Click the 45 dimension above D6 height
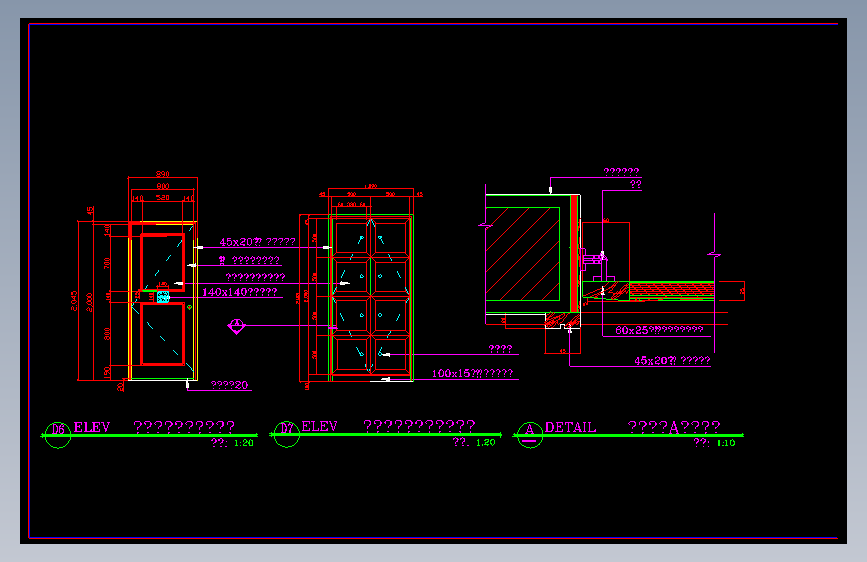The image size is (867, 562). [x=90, y=211]
